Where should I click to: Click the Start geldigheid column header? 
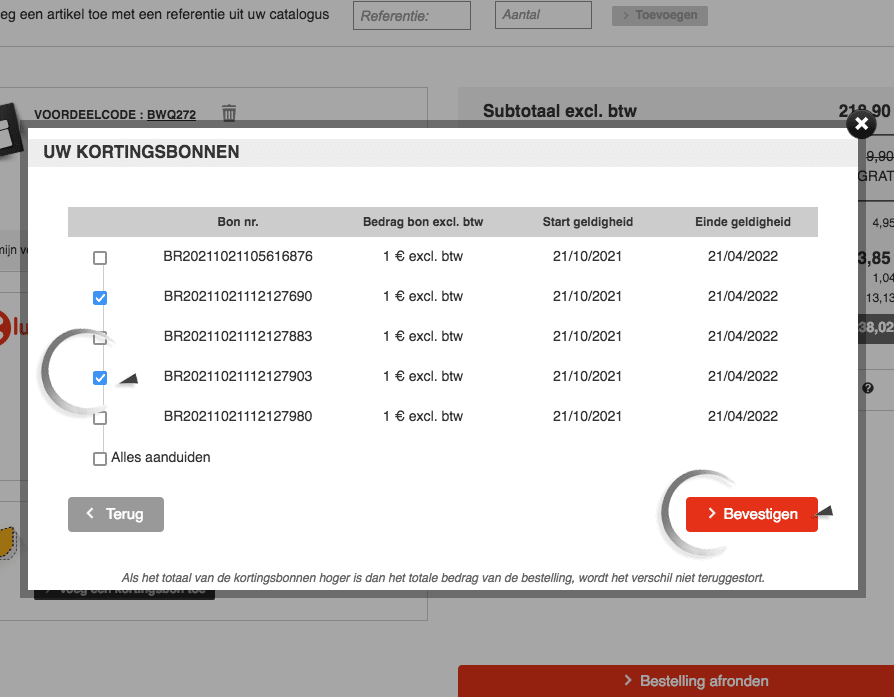pos(587,222)
